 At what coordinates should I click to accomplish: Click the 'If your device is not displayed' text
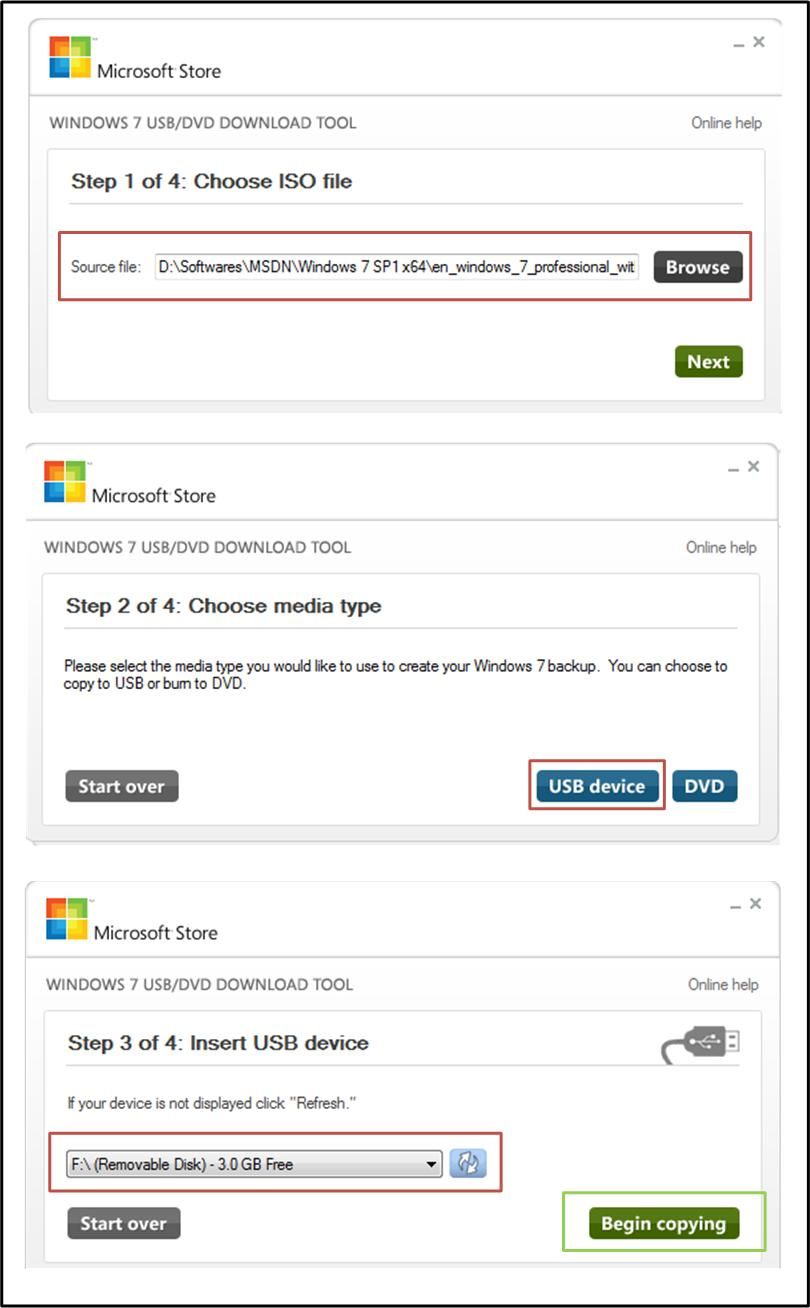click(212, 1104)
